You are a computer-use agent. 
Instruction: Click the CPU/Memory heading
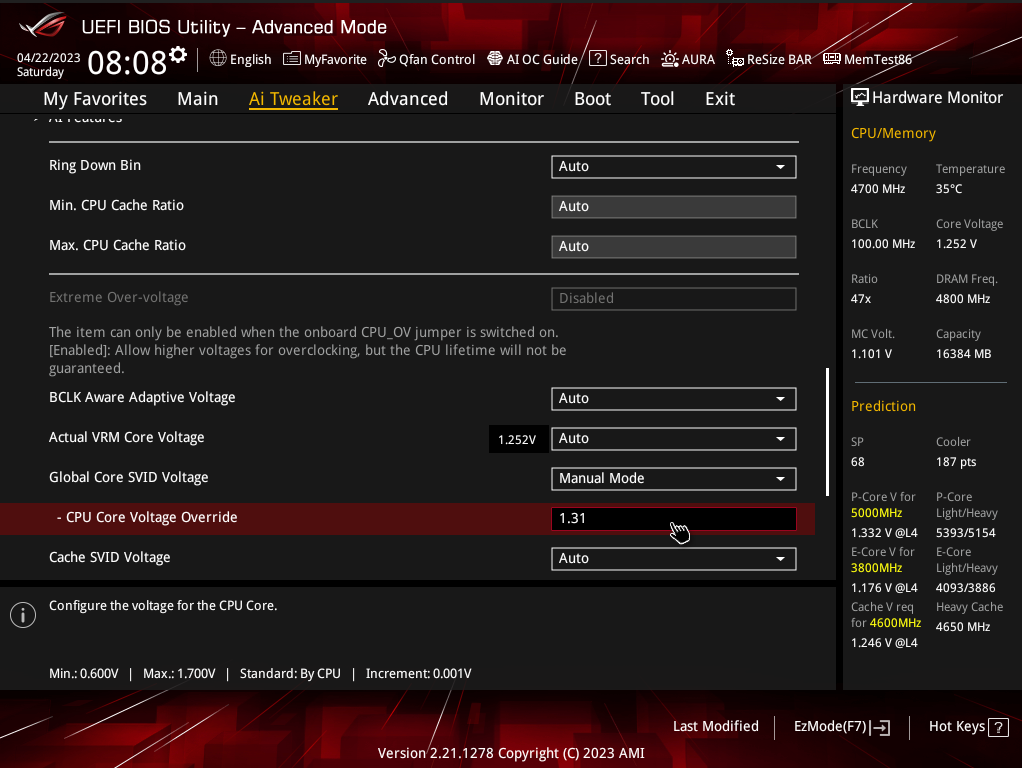(x=893, y=133)
